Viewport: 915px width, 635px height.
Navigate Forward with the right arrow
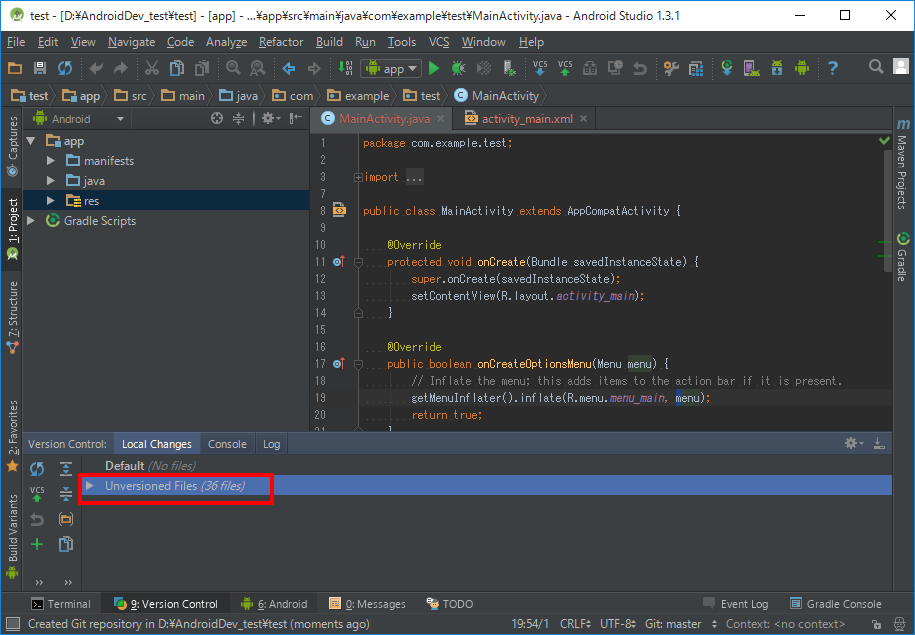coord(314,68)
